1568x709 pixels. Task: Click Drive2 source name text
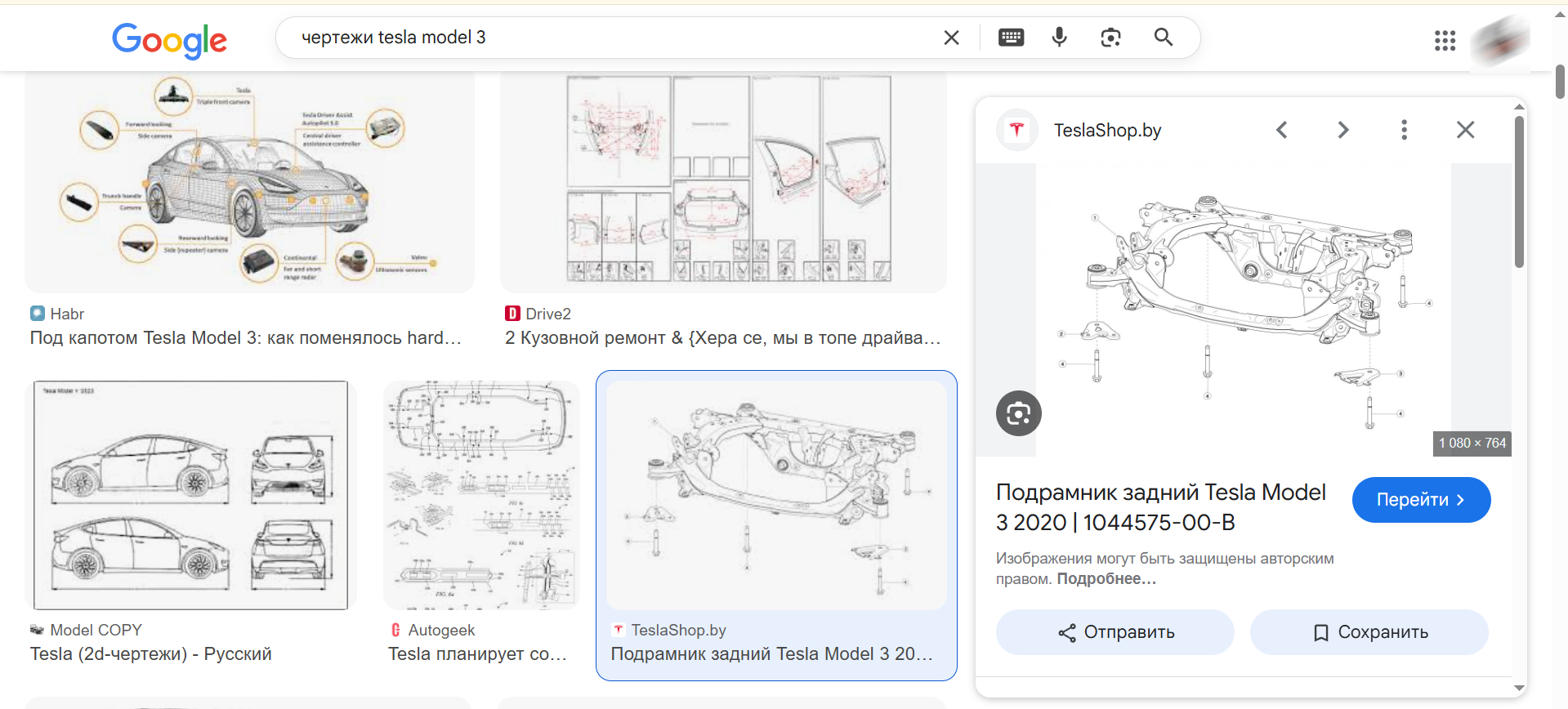click(x=548, y=314)
